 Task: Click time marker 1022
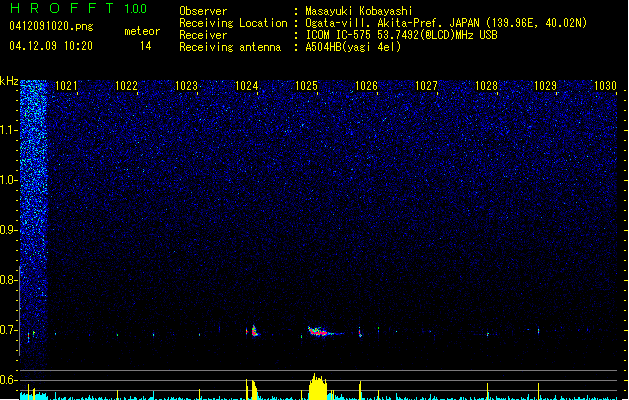pyautogui.click(x=126, y=85)
